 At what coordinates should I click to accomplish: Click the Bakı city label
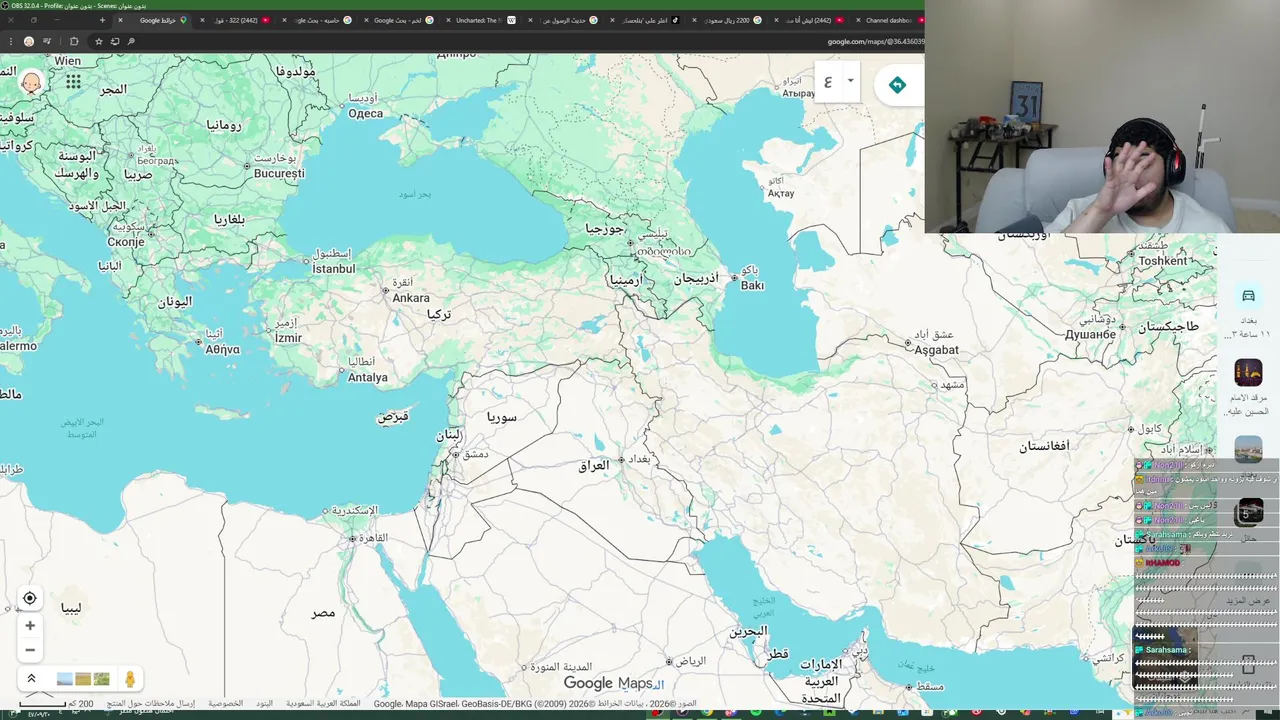[752, 285]
